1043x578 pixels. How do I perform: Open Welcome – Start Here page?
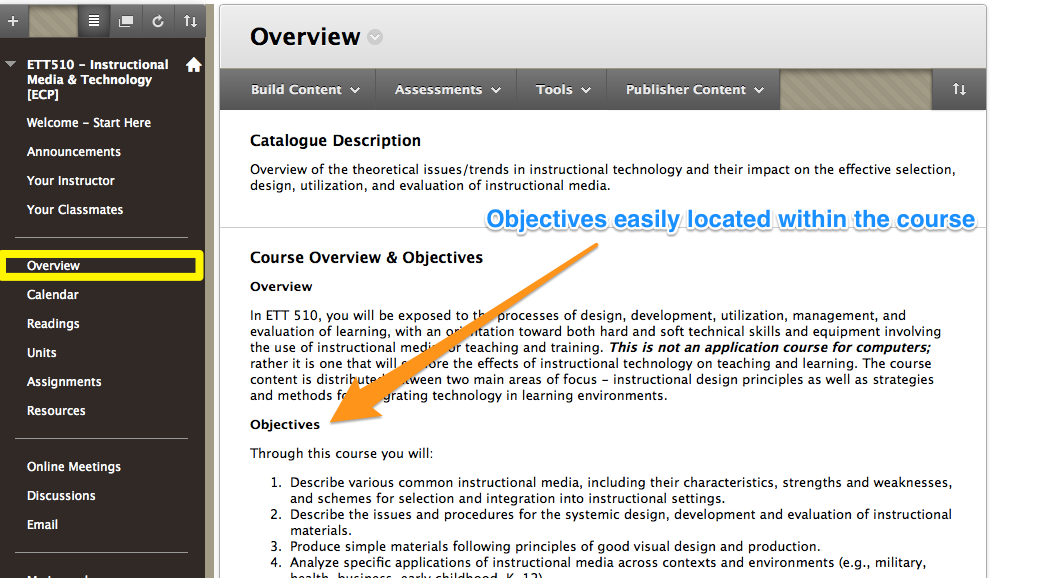(88, 123)
